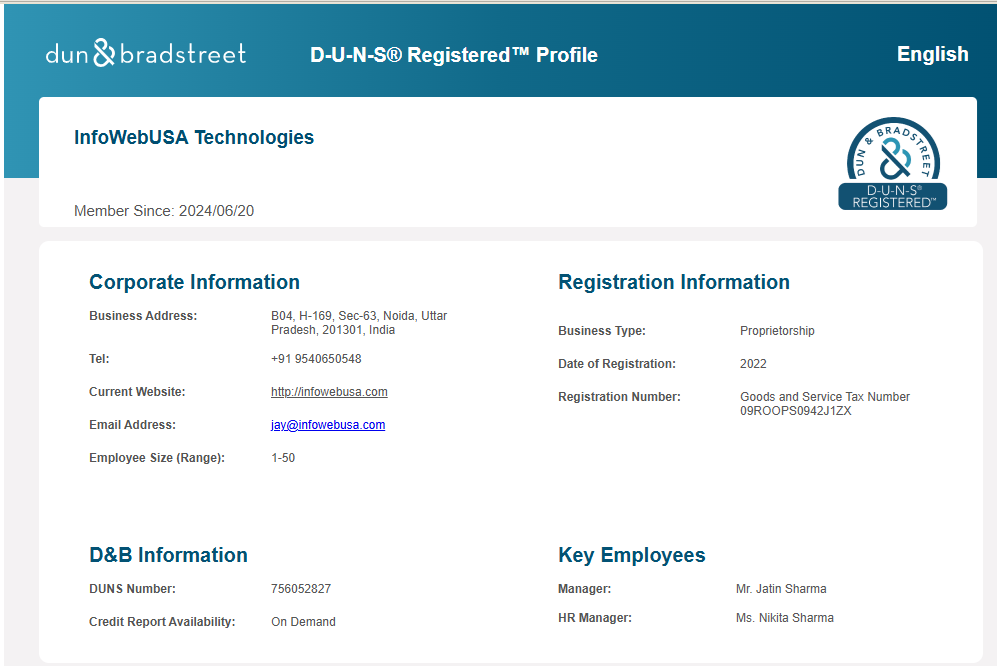Click the Employee Size (Range): label
Image resolution: width=998 pixels, height=666 pixels.
(157, 458)
